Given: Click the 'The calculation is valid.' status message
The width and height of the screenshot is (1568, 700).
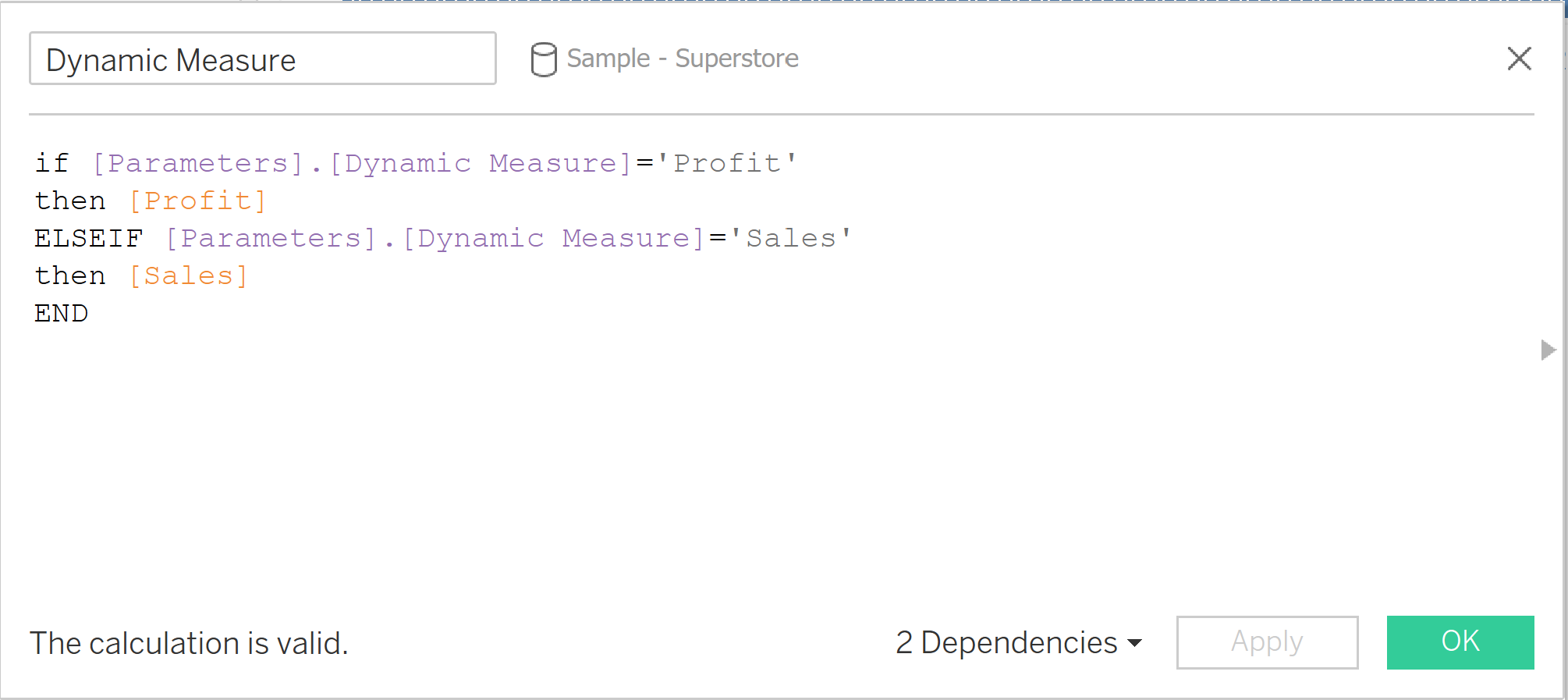Looking at the screenshot, I should pyautogui.click(x=189, y=644).
